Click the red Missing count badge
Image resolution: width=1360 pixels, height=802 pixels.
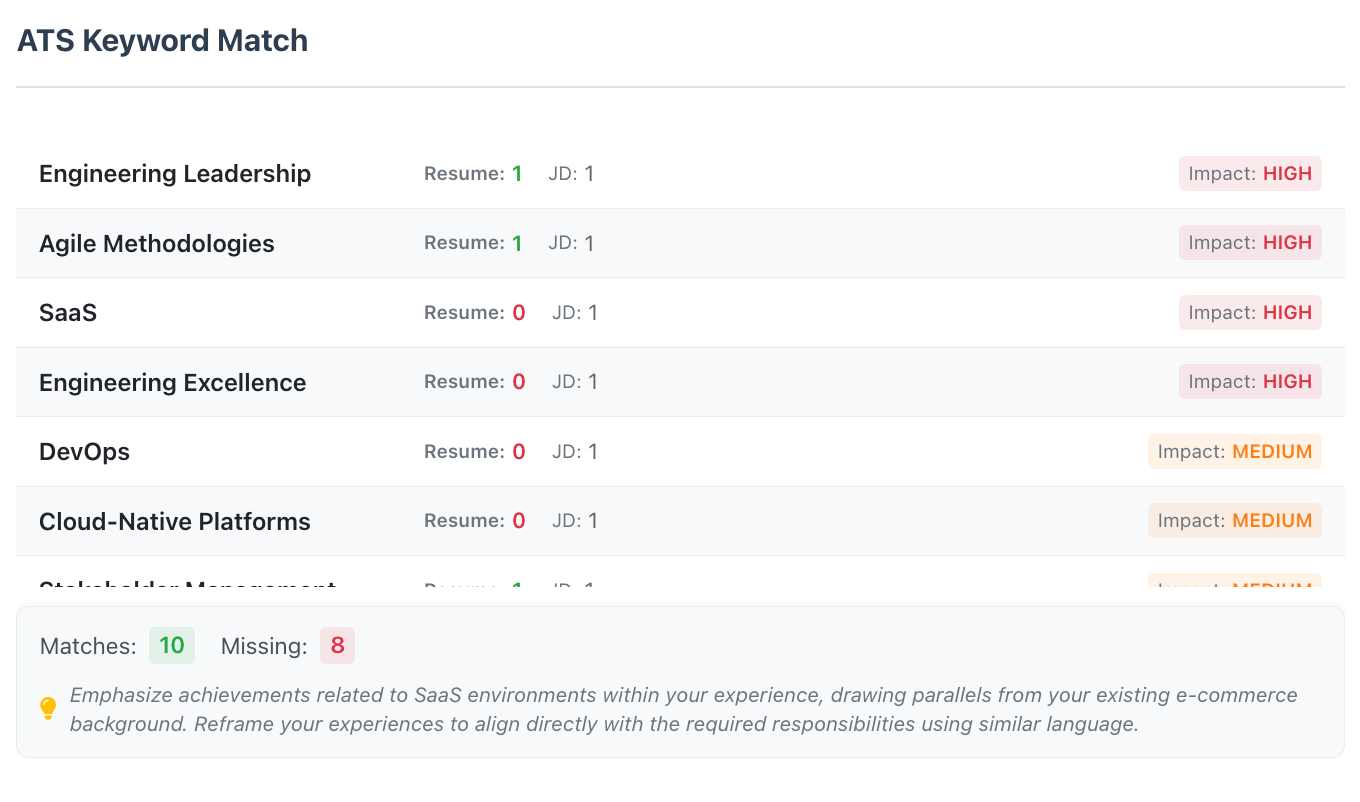click(x=338, y=646)
